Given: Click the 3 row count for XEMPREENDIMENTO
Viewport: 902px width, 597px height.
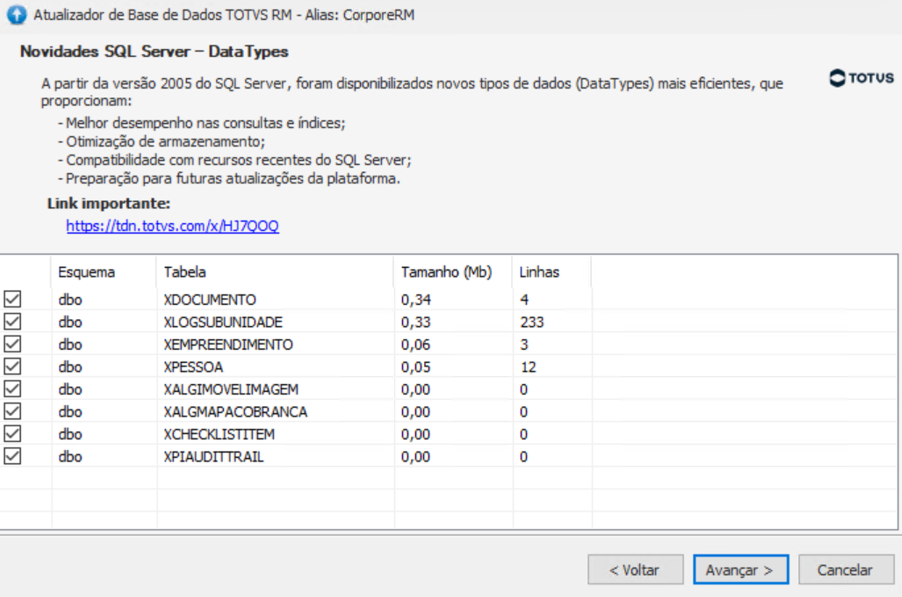Looking at the screenshot, I should 524,345.
